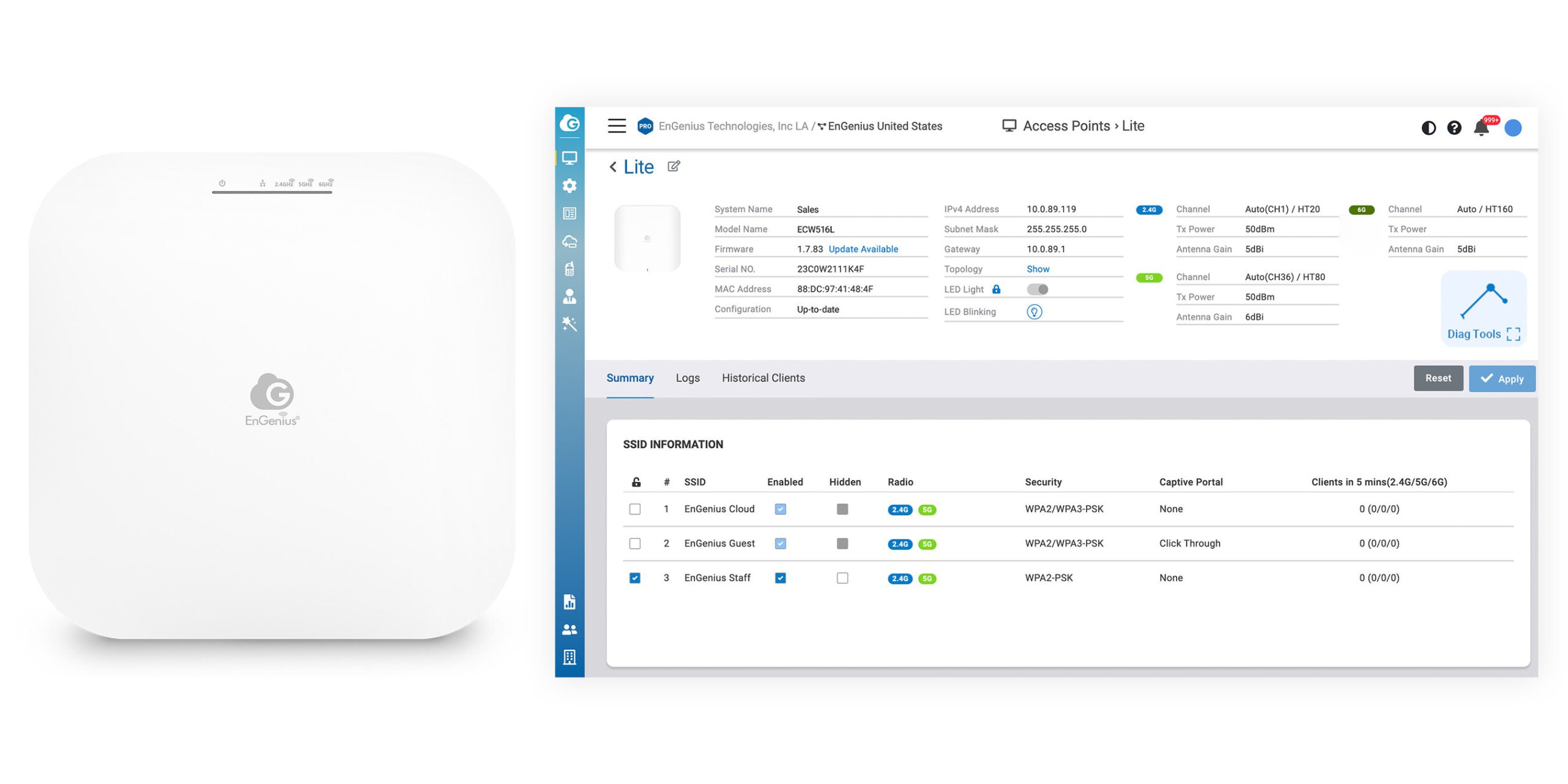The width and height of the screenshot is (1568, 784).
Task: Click the edit name pencil icon
Action: tap(673, 166)
